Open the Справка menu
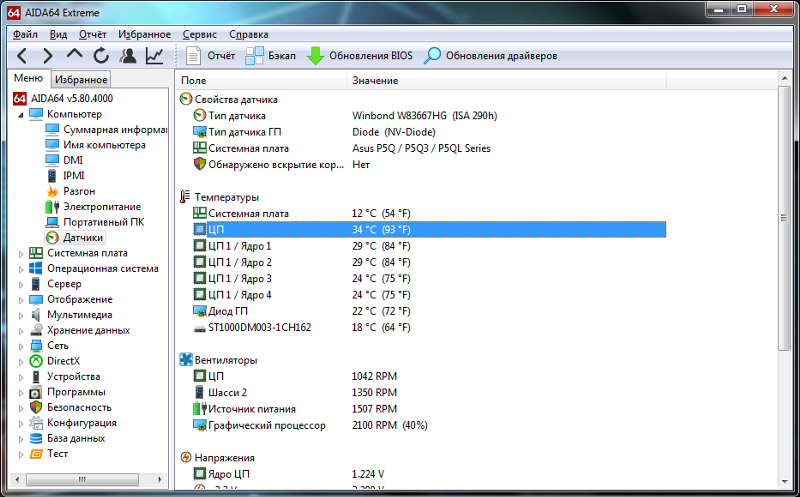 248,34
